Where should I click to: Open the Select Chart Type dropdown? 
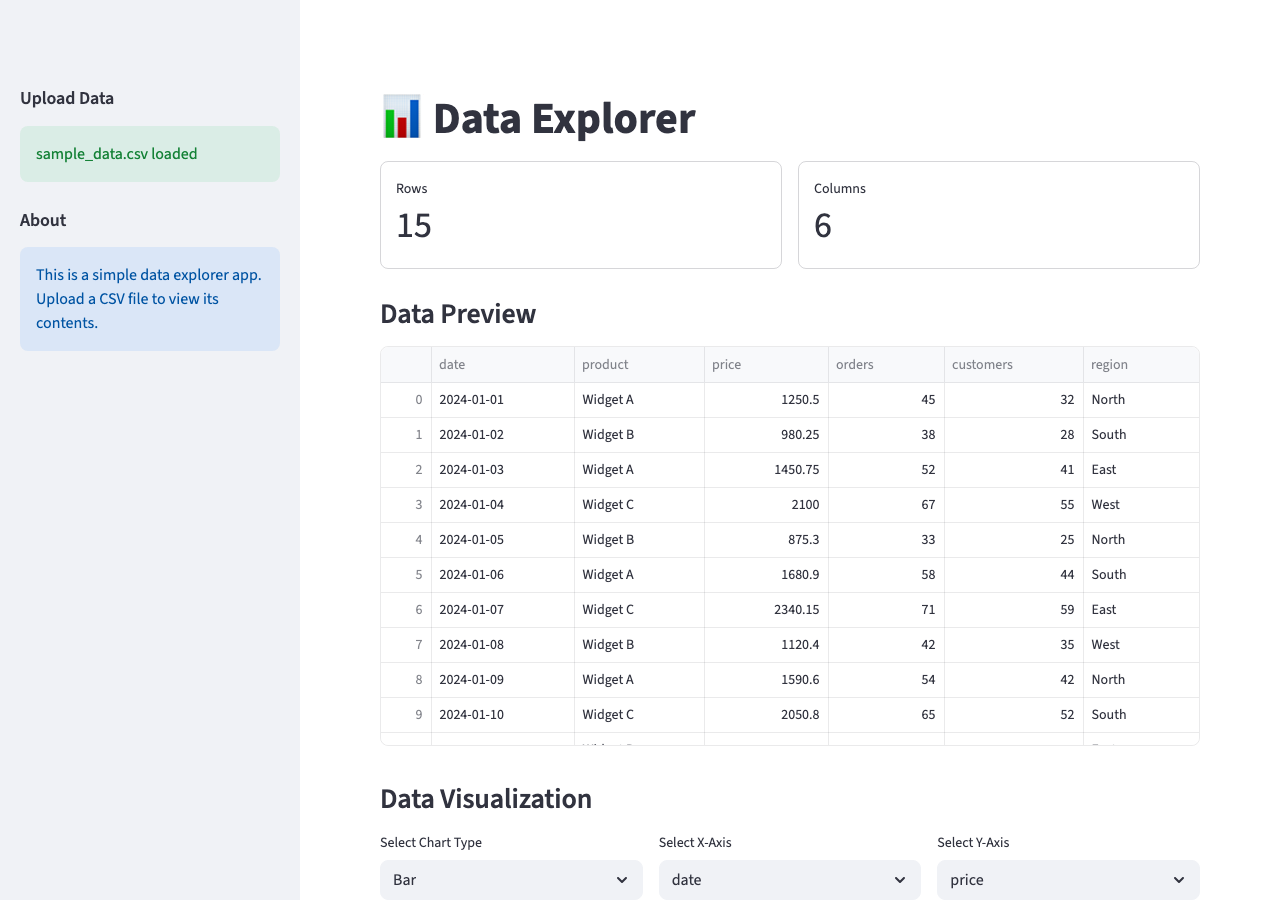pos(510,880)
